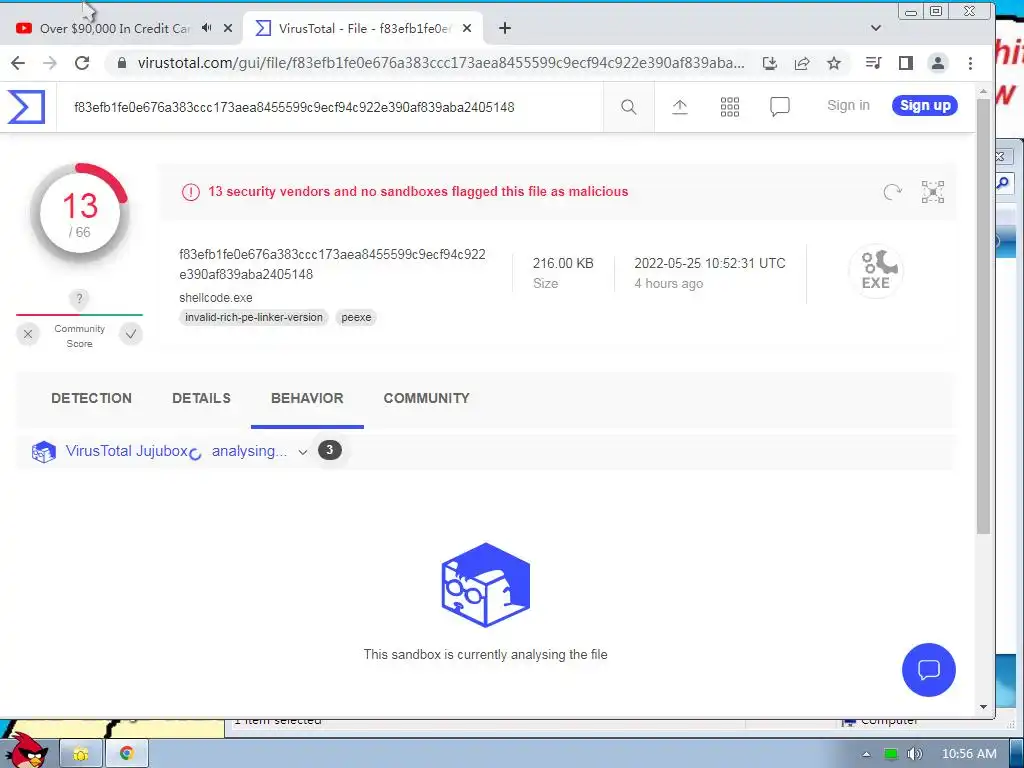Click the file hash text in summary
Screen dimensions: 1024x768
(x=332, y=264)
